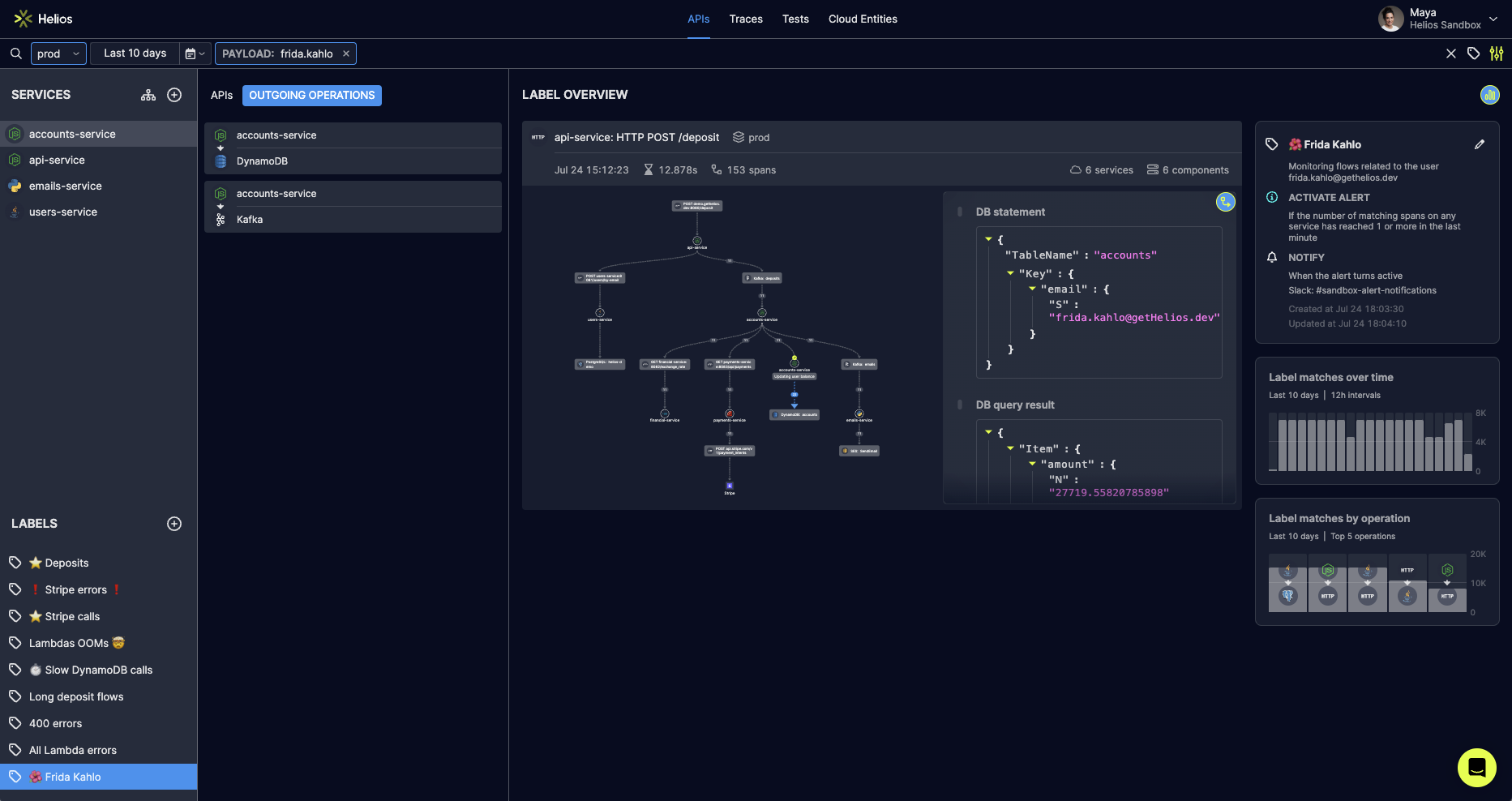This screenshot has width=1512, height=801.
Task: Click the trace graph preview
Action: (730, 347)
